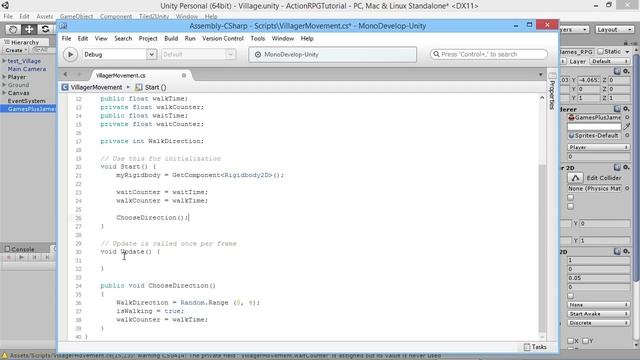Screen dimensions: 640x360
Task: Click the warning icon in Unity status bar
Action: [4, 356]
